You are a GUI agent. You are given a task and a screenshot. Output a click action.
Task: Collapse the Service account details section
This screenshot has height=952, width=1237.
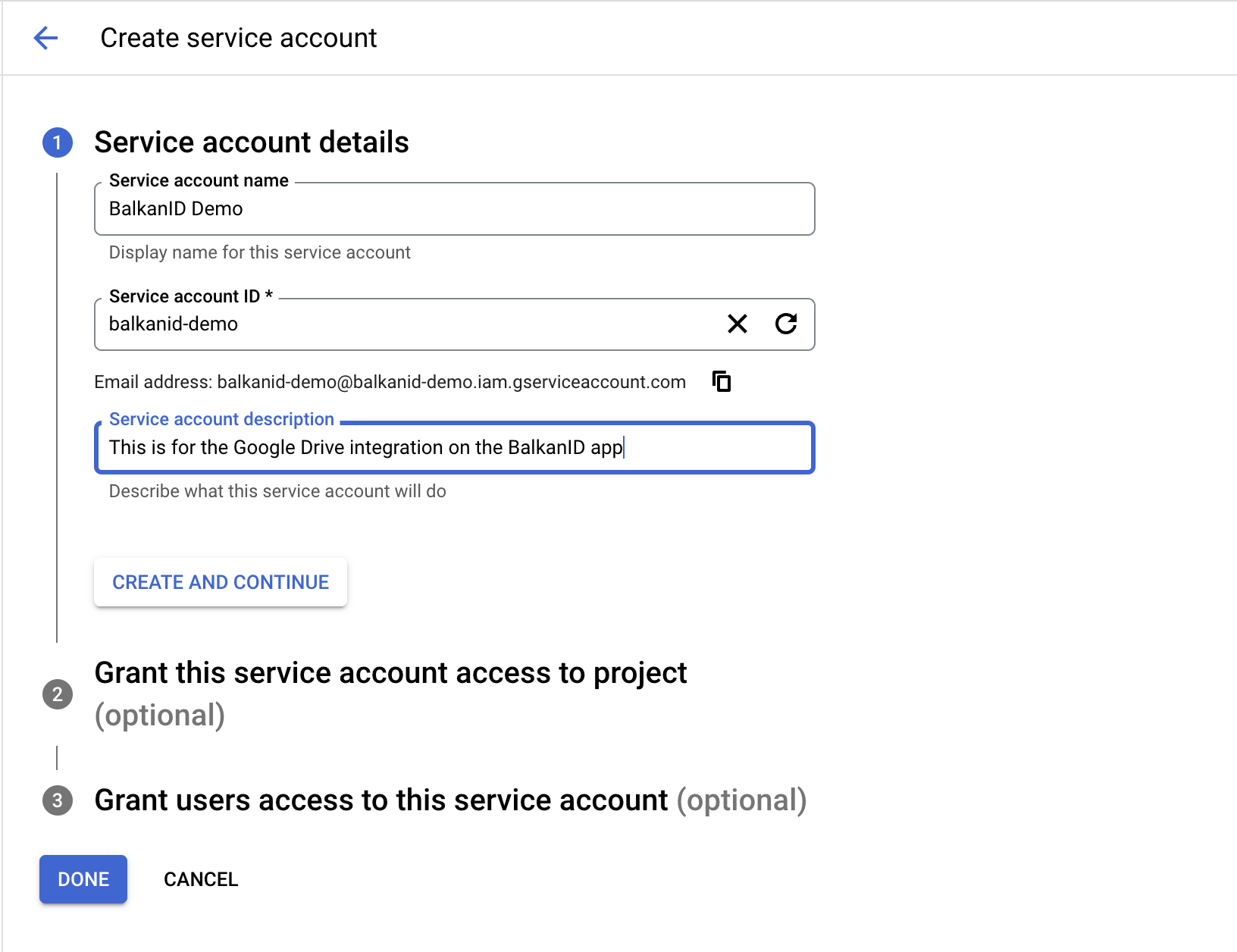(x=252, y=142)
